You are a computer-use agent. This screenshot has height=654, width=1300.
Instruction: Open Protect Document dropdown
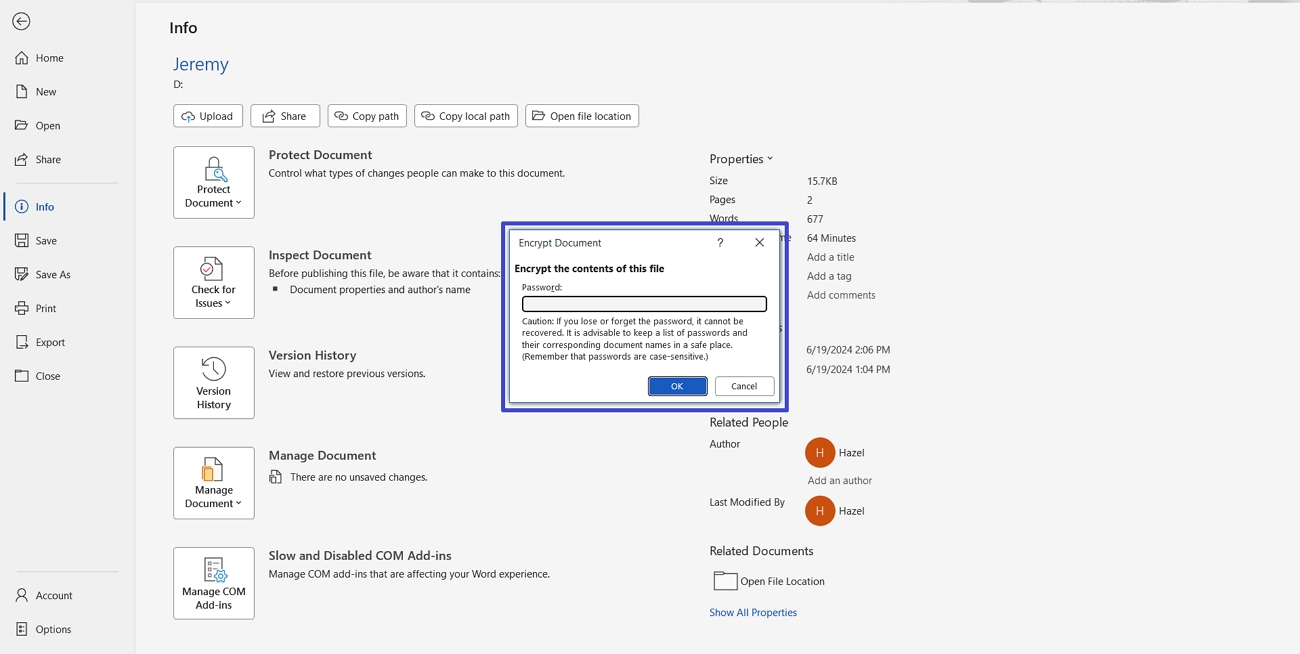[214, 183]
